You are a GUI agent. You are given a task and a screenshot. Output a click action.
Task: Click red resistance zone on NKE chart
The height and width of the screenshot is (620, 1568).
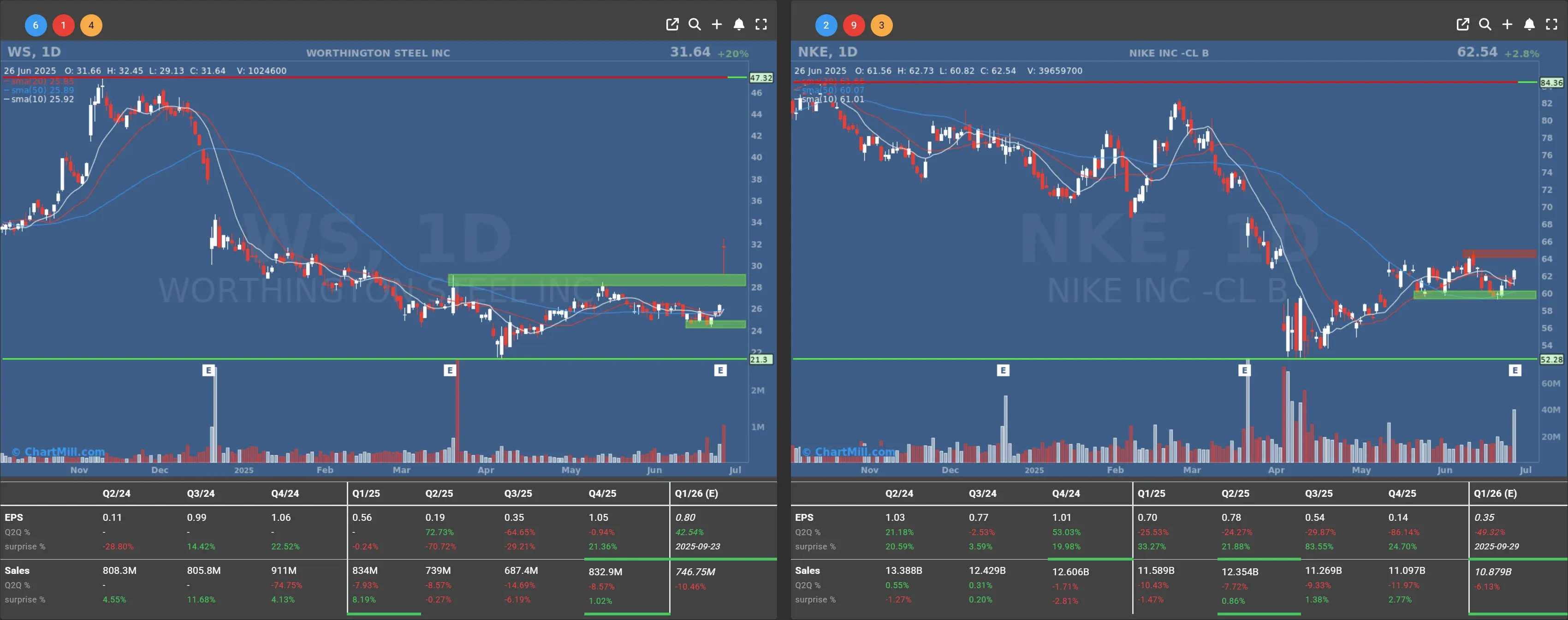tap(1499, 253)
